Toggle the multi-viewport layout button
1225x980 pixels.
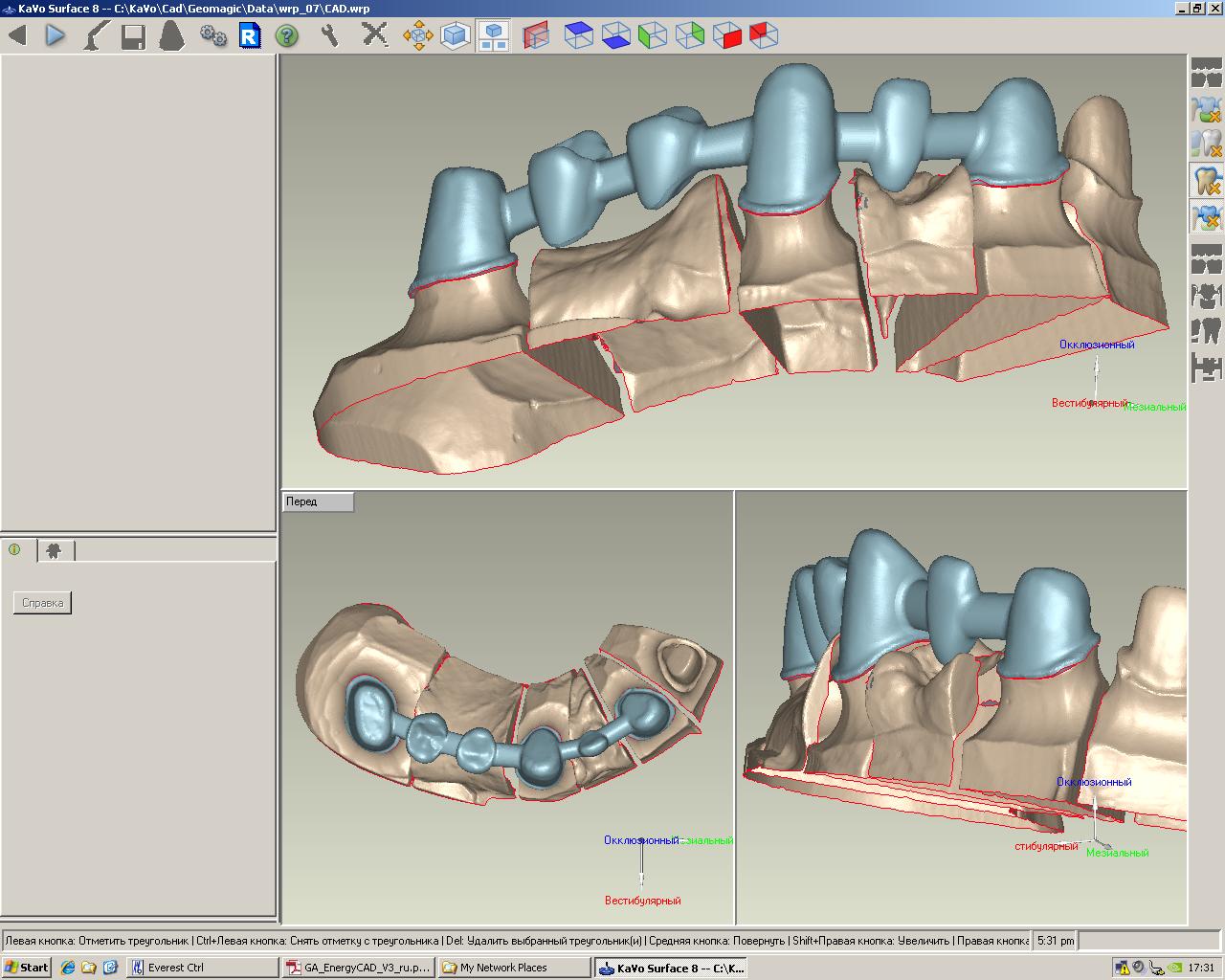pyautogui.click(x=493, y=36)
